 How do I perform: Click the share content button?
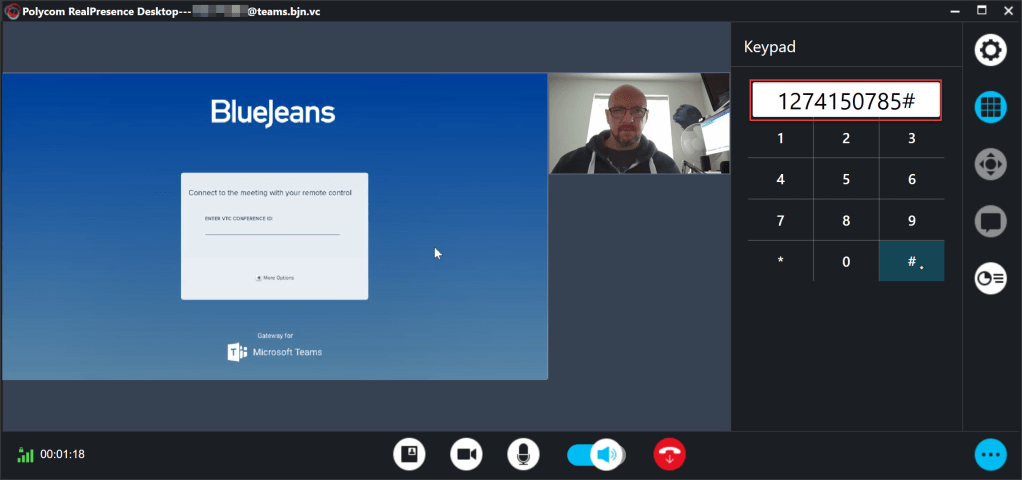tap(409, 455)
